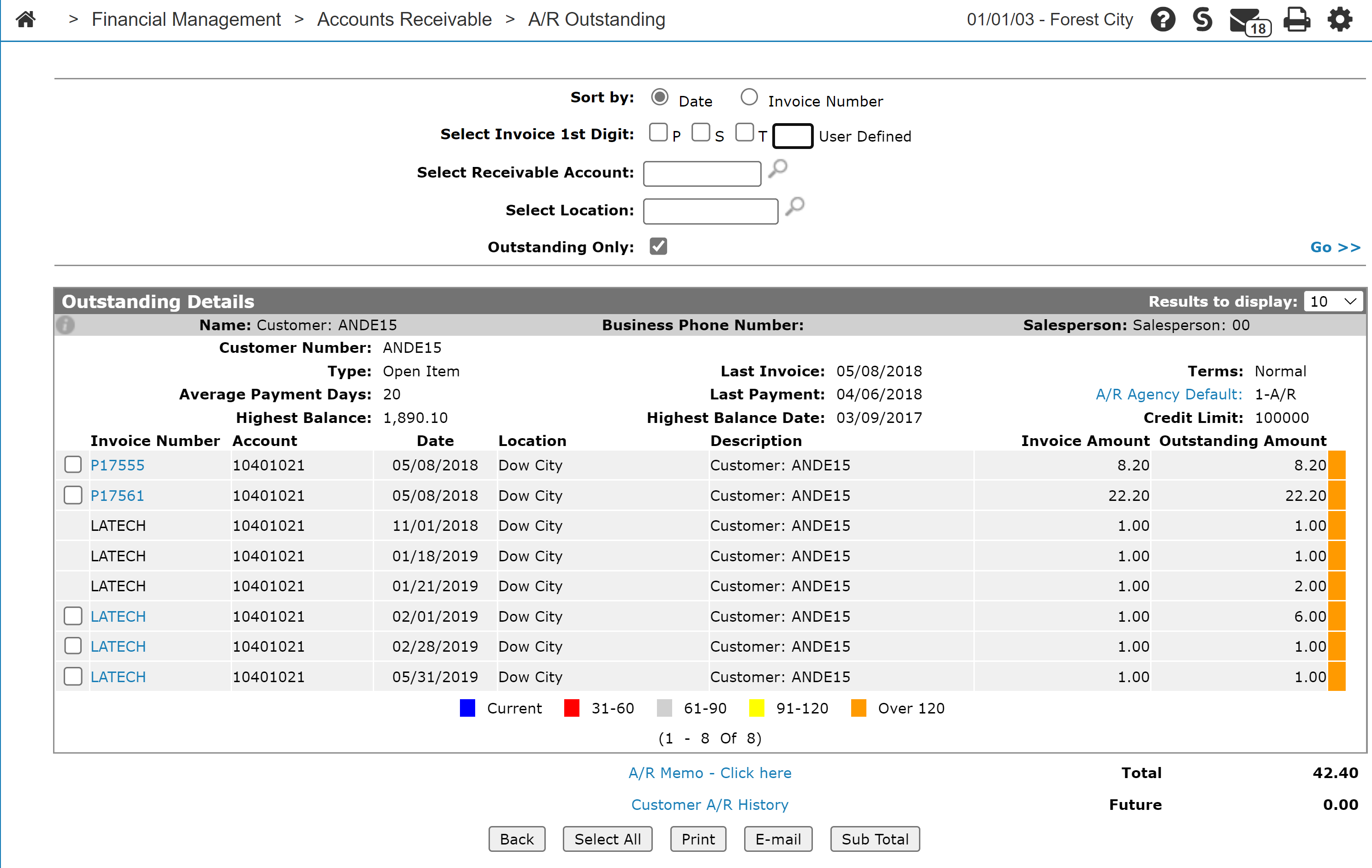Click the red 31-60 legend swatch
This screenshot has height=868, width=1372.
tap(572, 708)
